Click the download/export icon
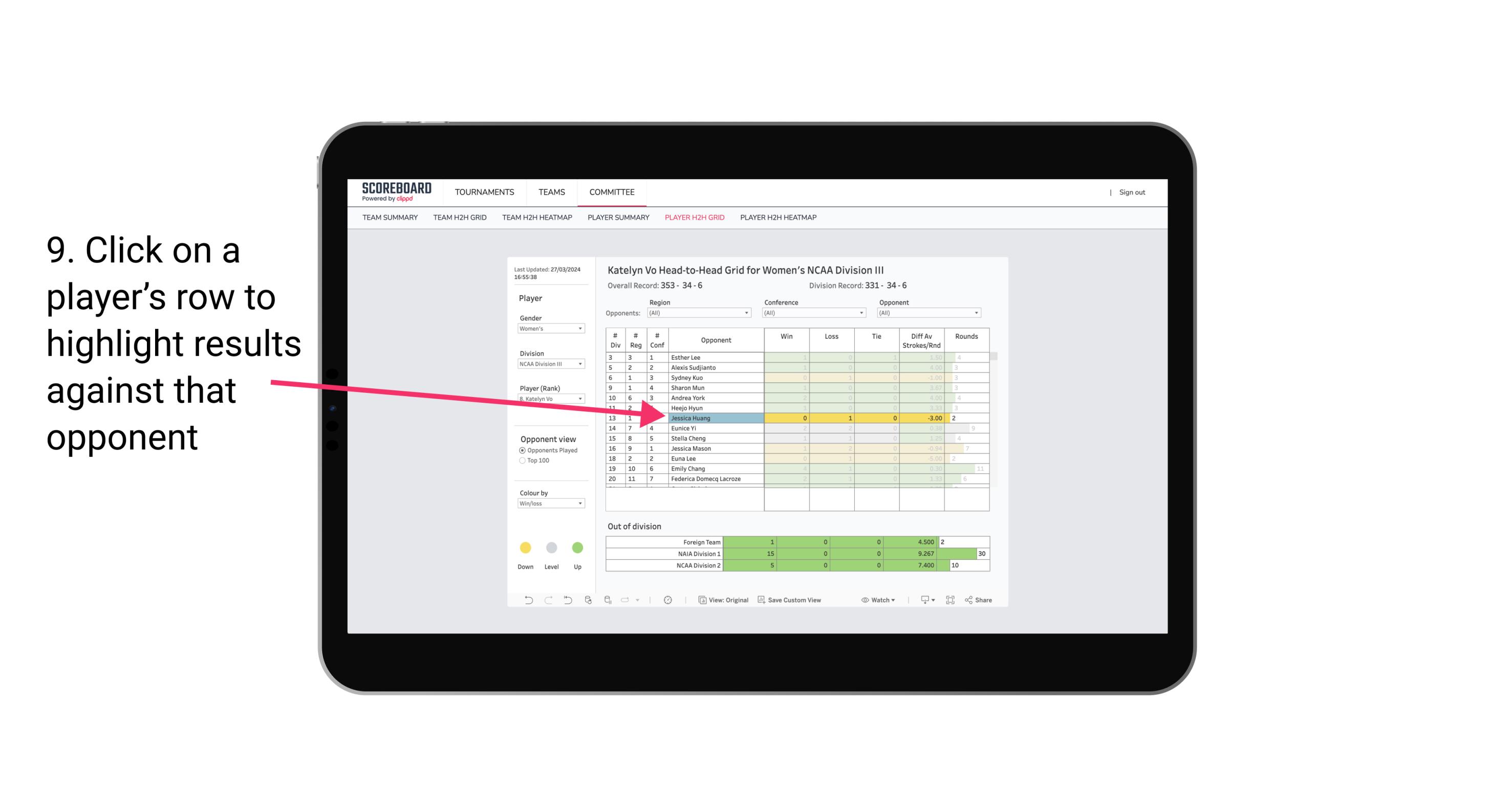 [x=921, y=601]
